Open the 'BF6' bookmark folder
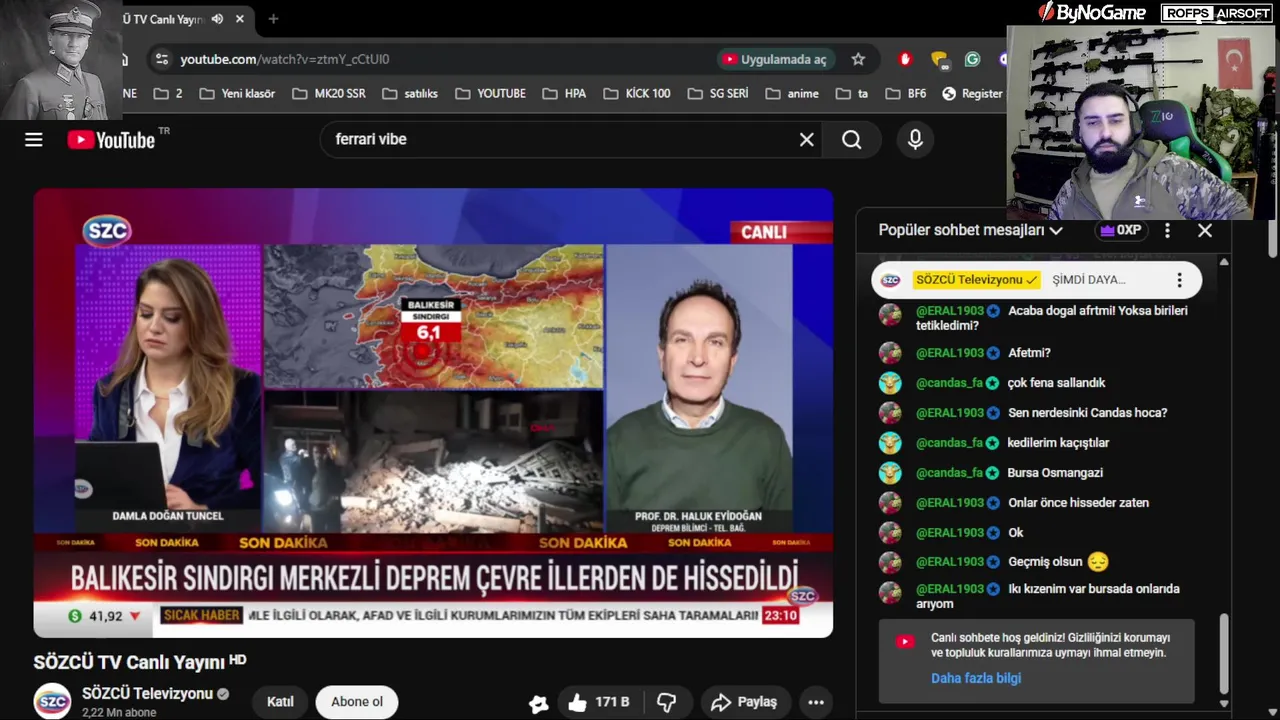1280x720 pixels. 904,93
